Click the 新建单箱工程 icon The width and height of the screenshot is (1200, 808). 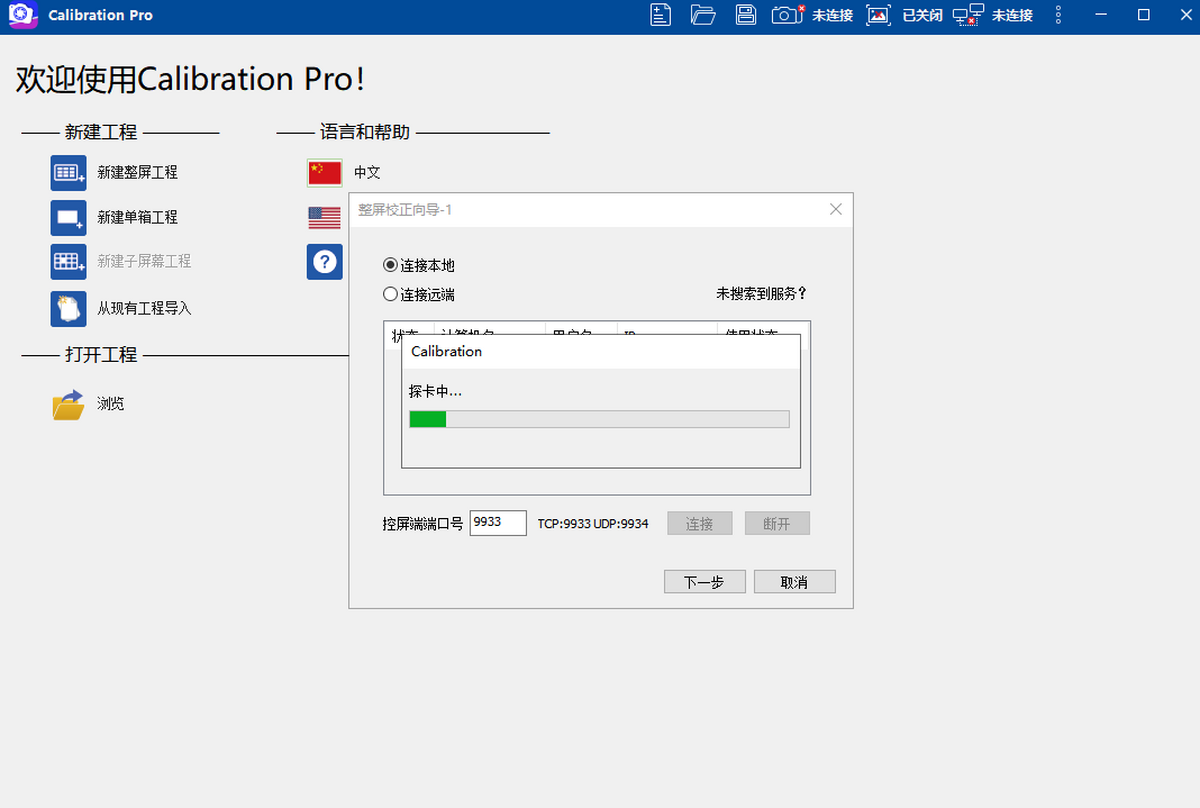[69, 217]
